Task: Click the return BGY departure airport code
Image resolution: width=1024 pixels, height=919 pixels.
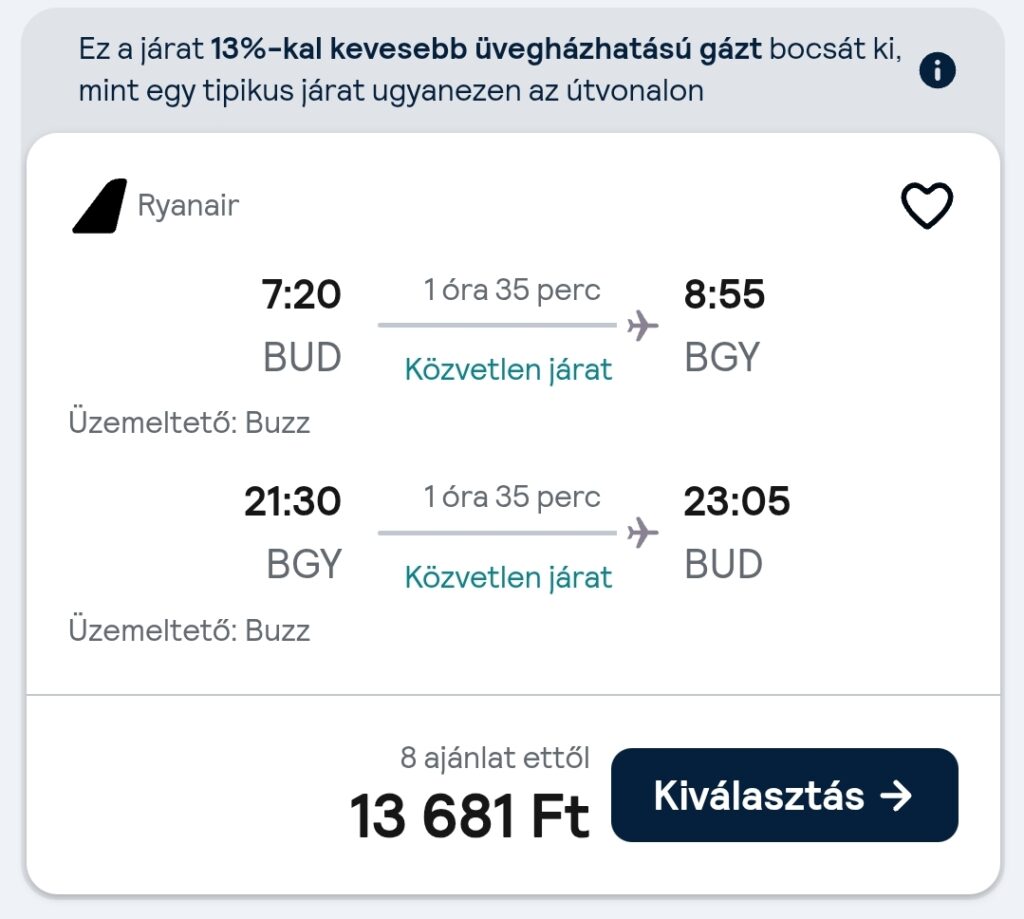Action: click(304, 565)
